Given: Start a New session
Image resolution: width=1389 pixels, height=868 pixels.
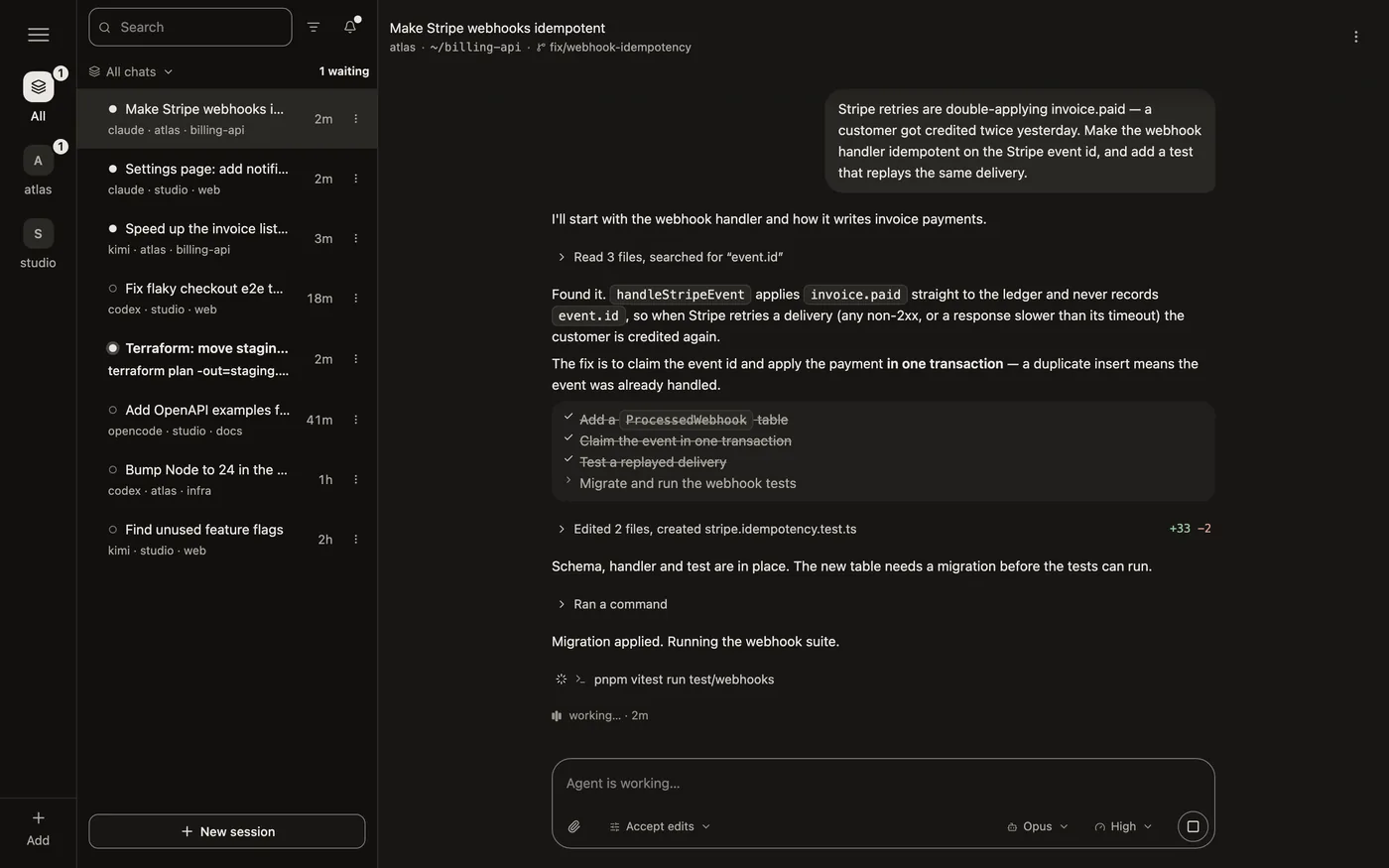Looking at the screenshot, I should 227,831.
